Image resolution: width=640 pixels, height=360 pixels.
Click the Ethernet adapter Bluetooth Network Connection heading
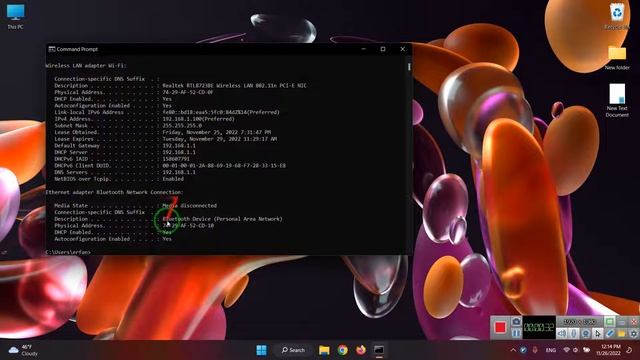click(114, 192)
